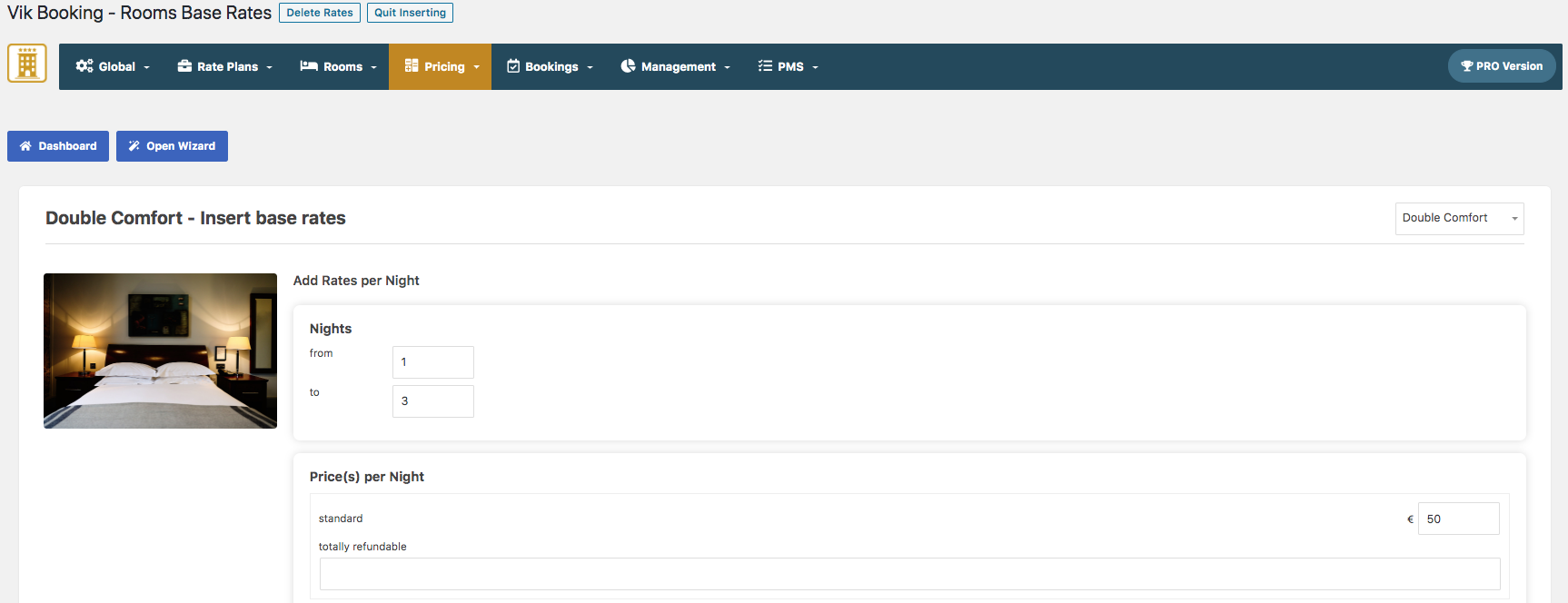Click the totally refundable text field
The width and height of the screenshot is (1568, 603).
click(x=910, y=574)
